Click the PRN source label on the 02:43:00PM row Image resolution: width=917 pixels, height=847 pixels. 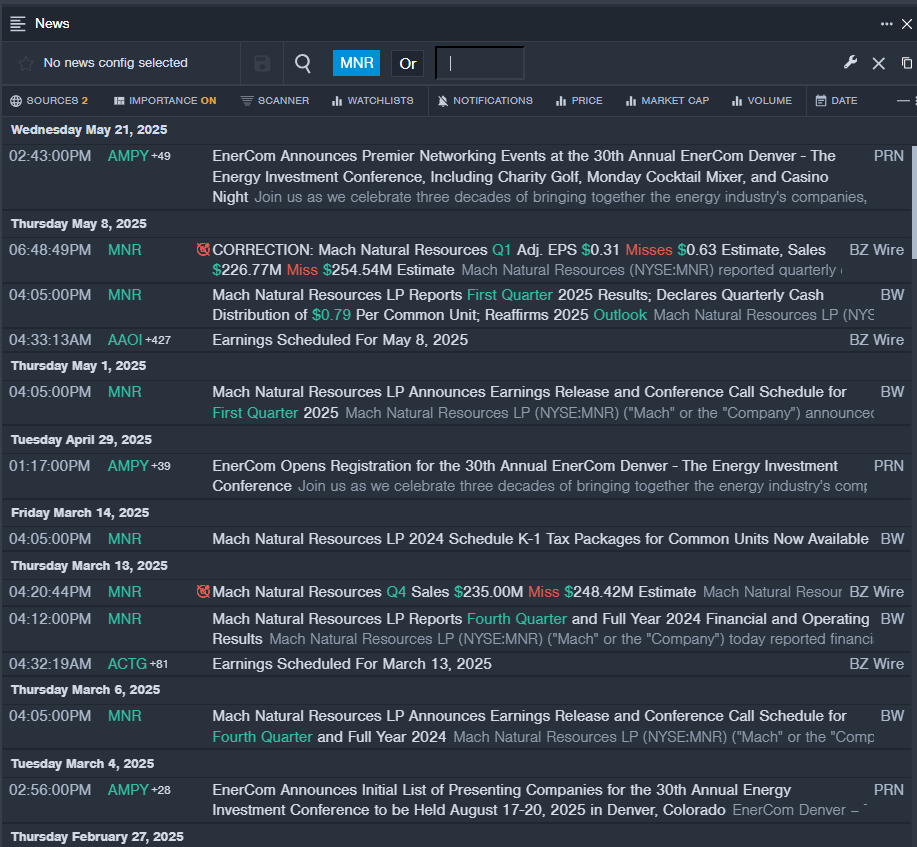(889, 156)
